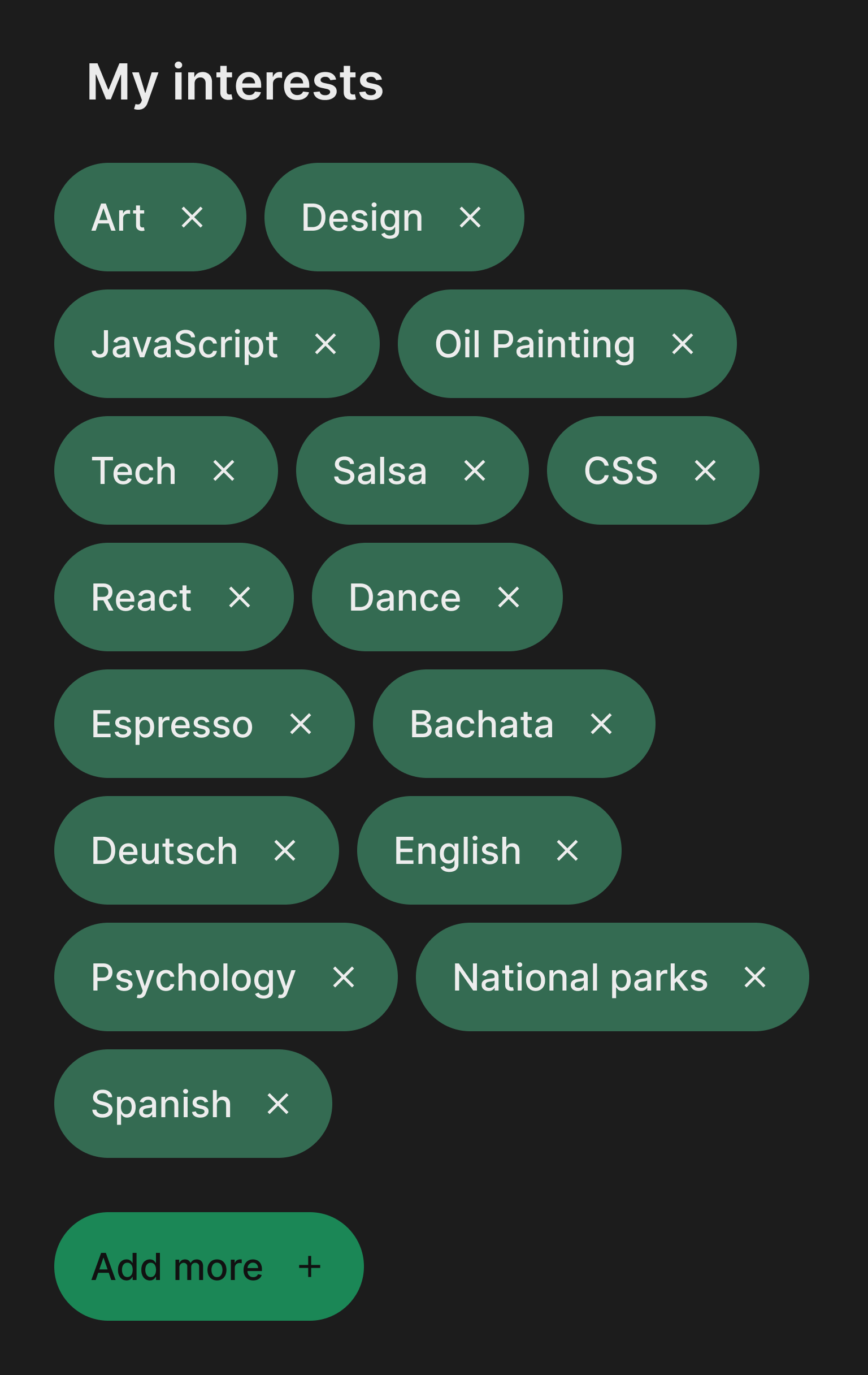This screenshot has width=868, height=1375.
Task: Dismiss the English tag
Action: (x=567, y=851)
